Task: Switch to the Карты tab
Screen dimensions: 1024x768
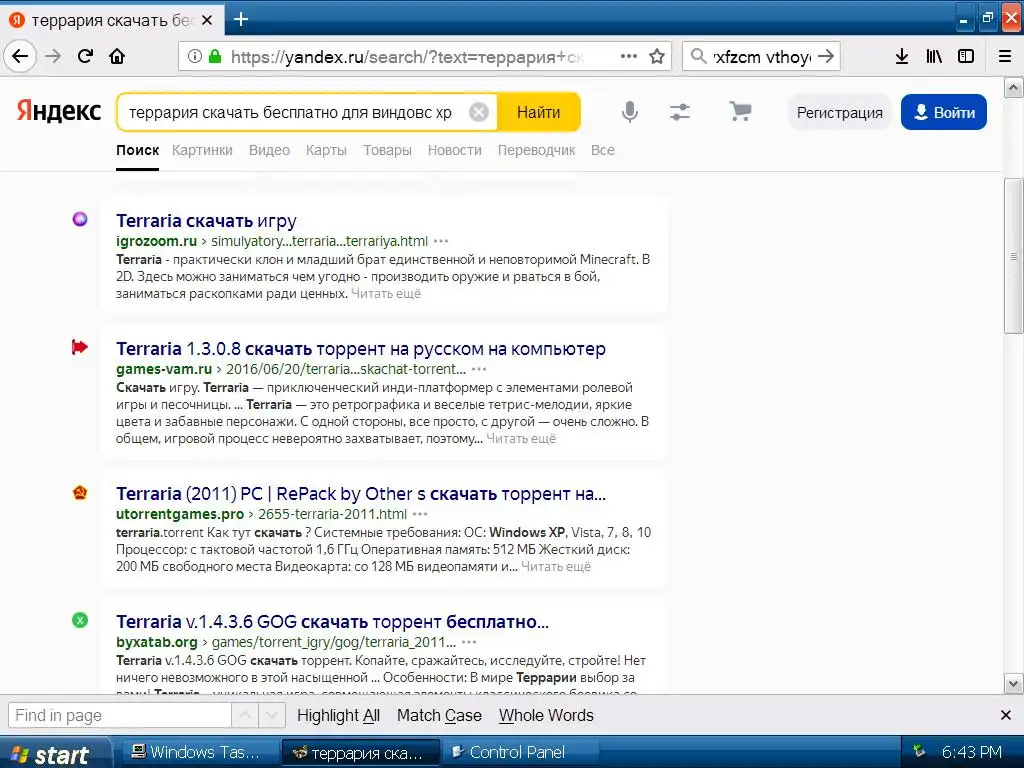Action: [x=326, y=150]
